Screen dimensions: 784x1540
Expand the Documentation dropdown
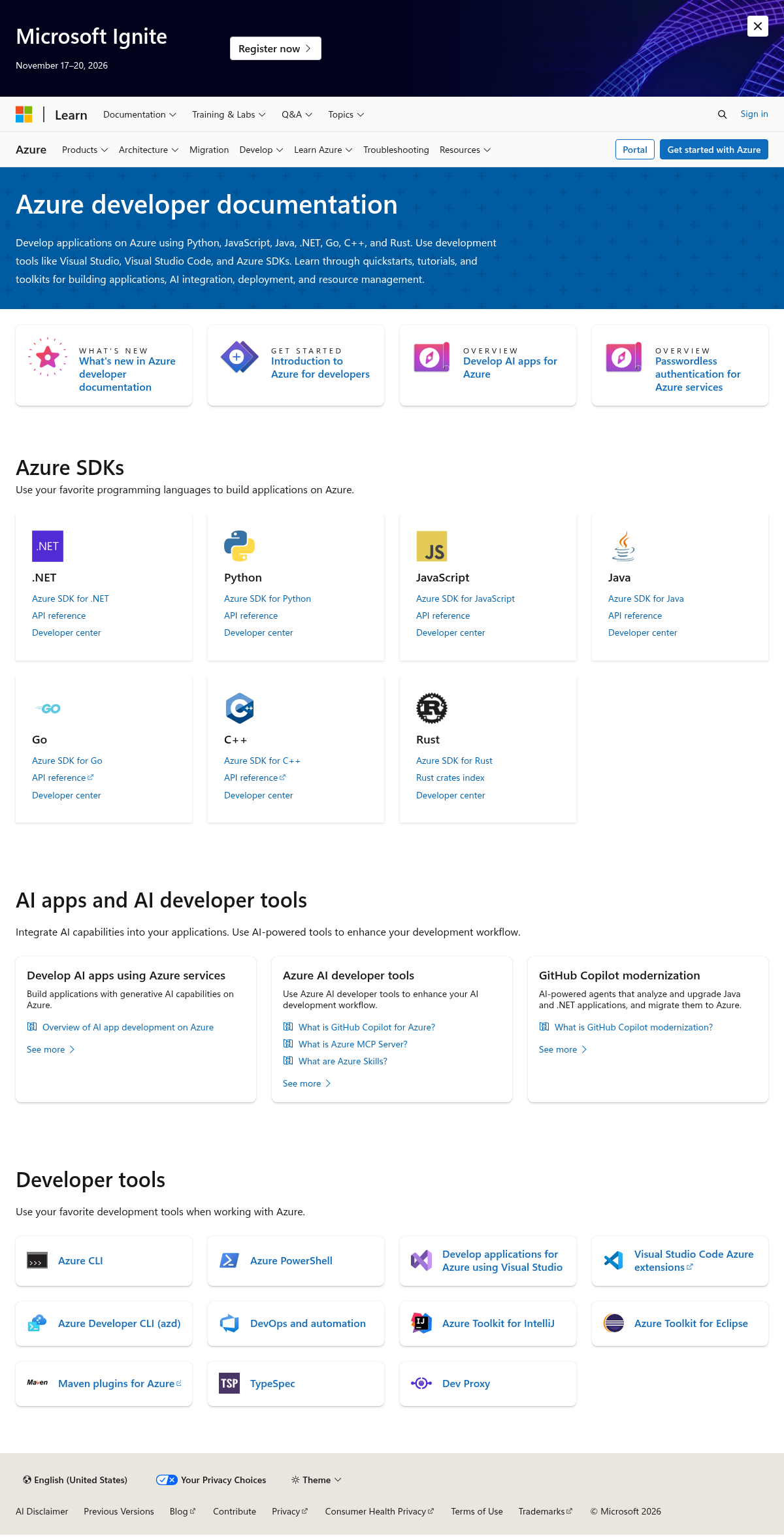coord(140,114)
